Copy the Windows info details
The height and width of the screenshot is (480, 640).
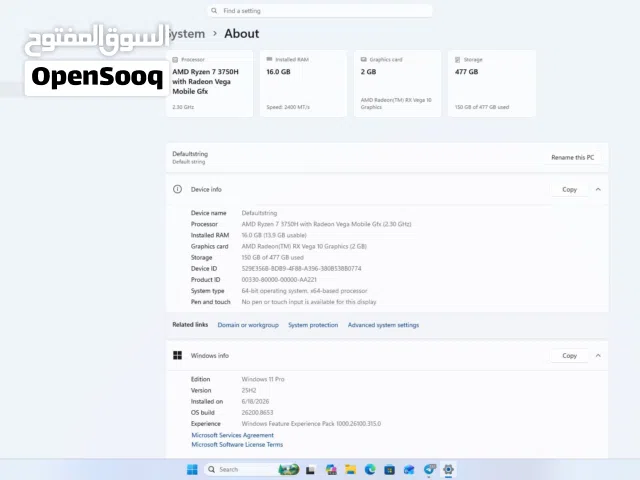tap(569, 356)
